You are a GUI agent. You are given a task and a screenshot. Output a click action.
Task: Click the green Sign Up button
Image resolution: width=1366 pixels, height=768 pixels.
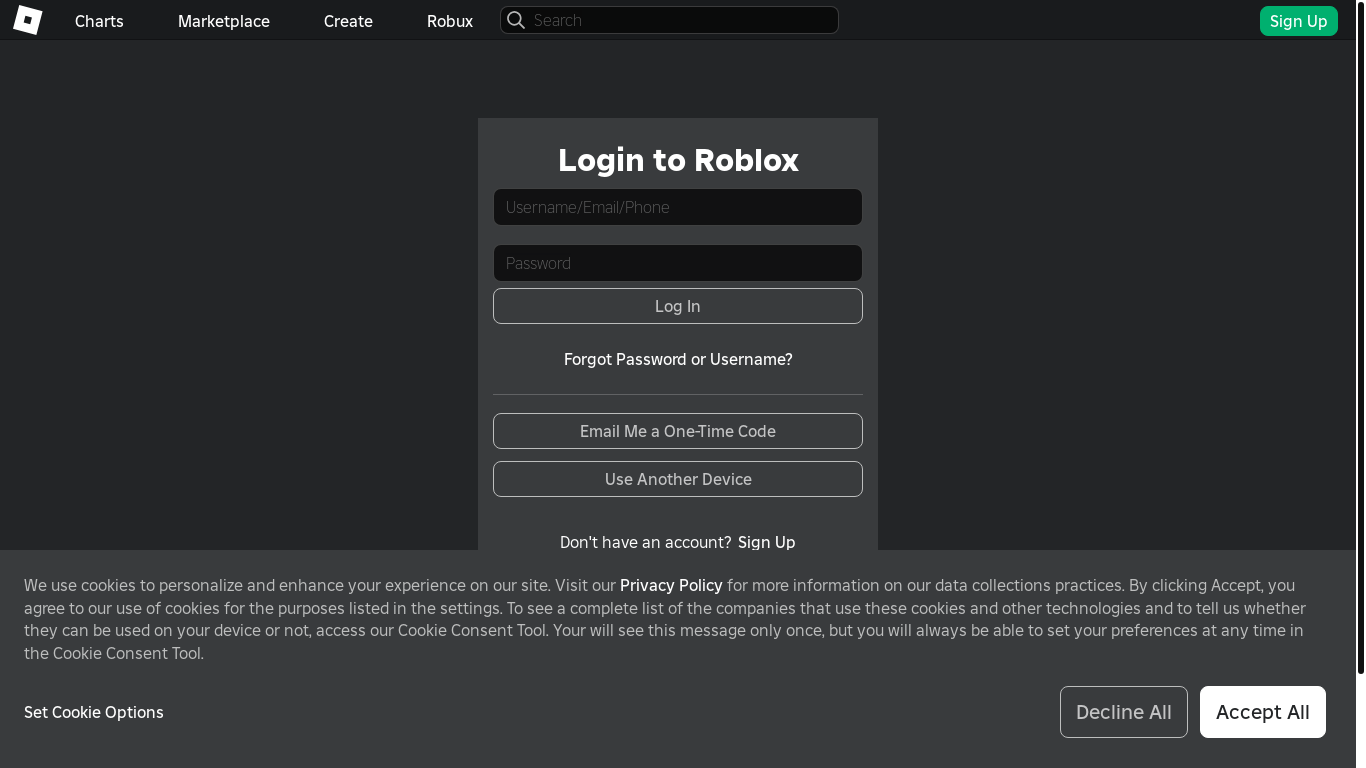click(1298, 21)
